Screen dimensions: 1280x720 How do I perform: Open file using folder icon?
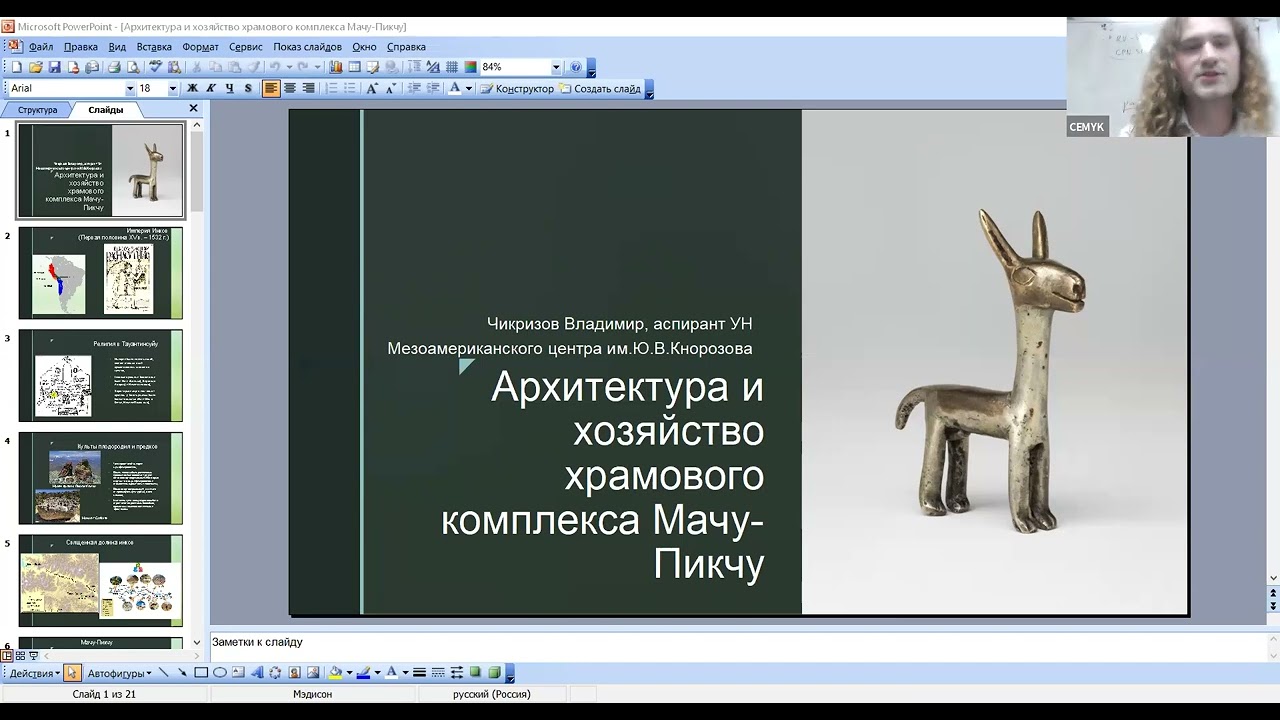pos(35,67)
